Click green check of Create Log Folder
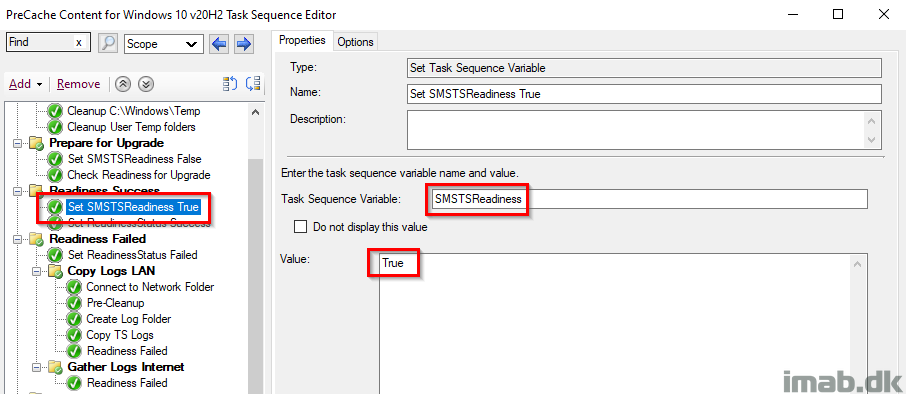This screenshot has width=906, height=394. click(74, 319)
